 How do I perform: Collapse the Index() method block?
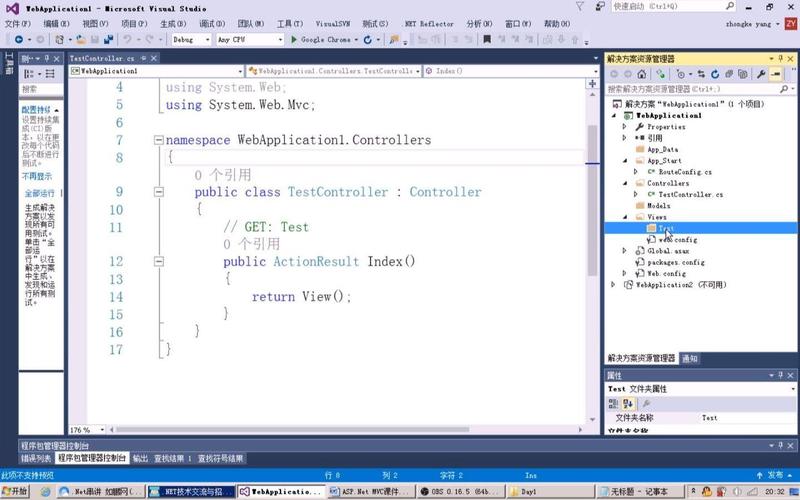point(159,261)
